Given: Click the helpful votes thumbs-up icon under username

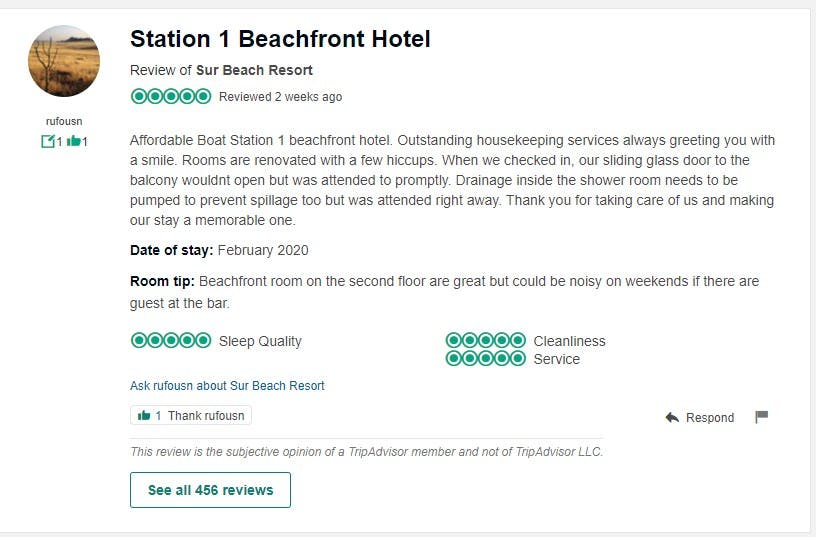Looking at the screenshot, I should 74,141.
